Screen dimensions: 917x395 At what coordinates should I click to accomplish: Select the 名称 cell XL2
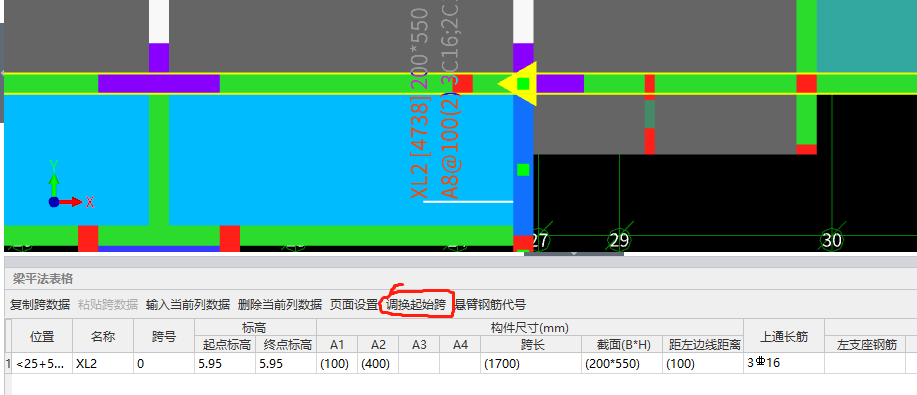(x=102, y=363)
